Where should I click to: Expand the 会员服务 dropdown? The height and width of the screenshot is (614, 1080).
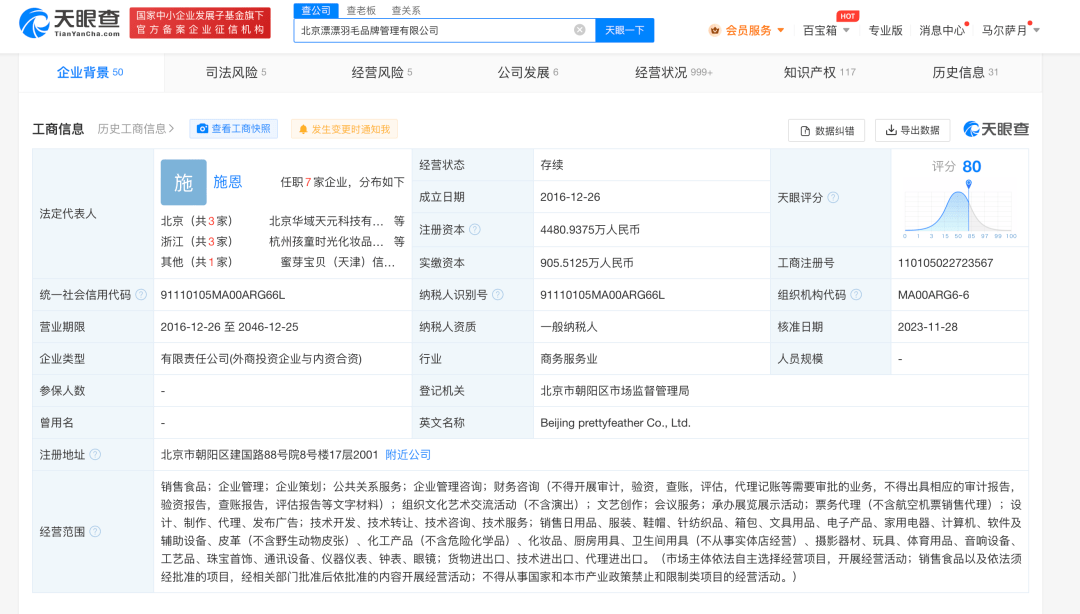tap(780, 30)
